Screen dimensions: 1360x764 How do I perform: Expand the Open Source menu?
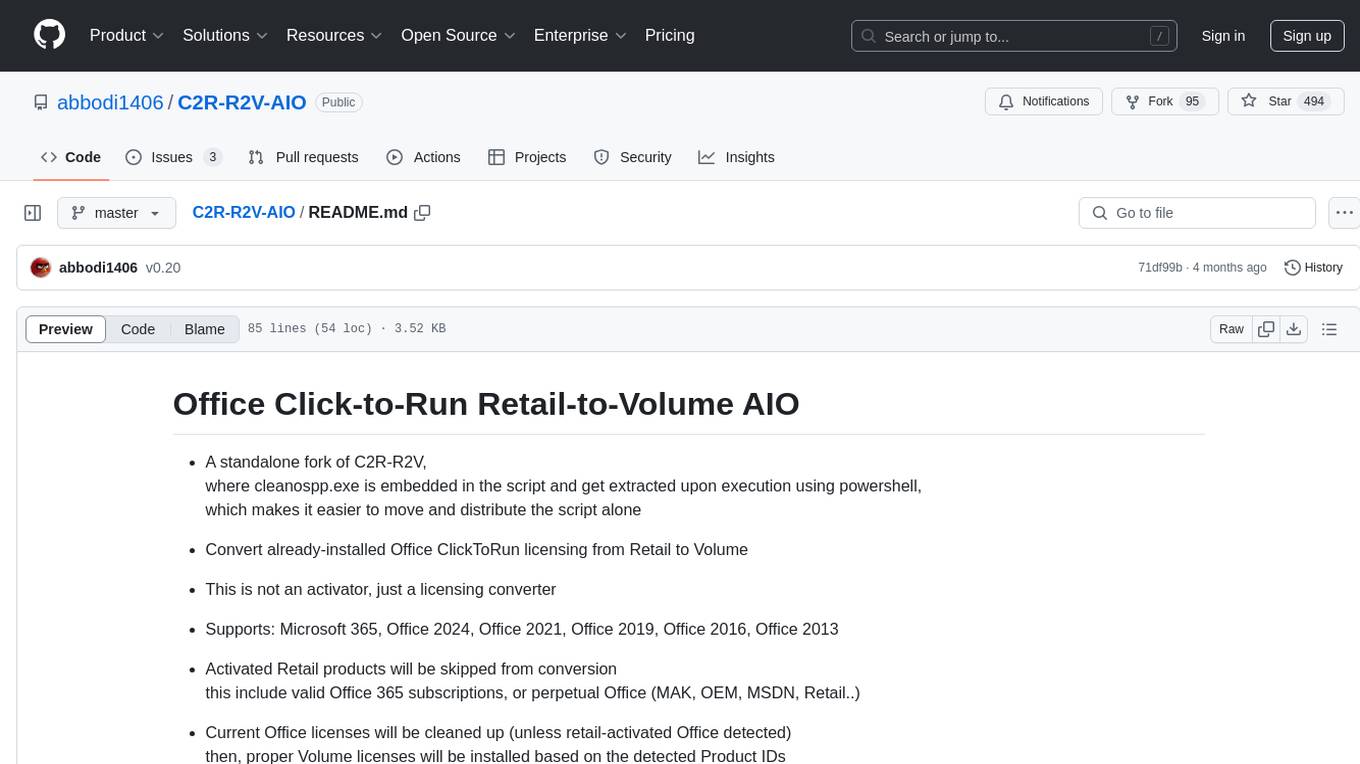pos(458,35)
